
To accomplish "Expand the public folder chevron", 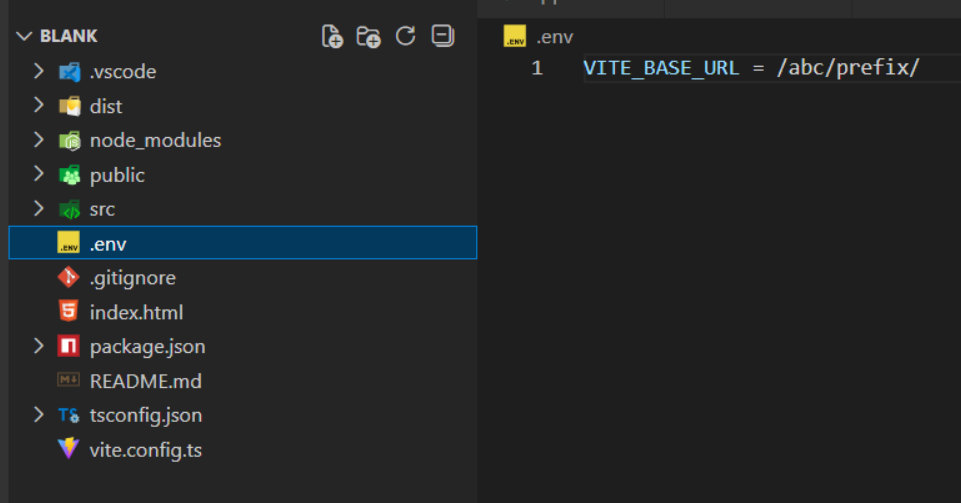I will pyautogui.click(x=39, y=175).
